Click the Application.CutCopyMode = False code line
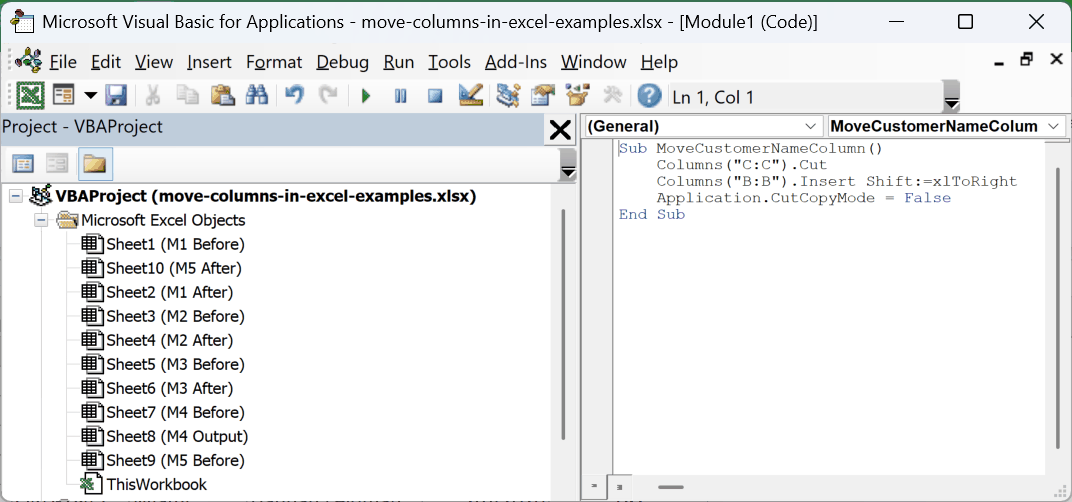 click(x=803, y=198)
